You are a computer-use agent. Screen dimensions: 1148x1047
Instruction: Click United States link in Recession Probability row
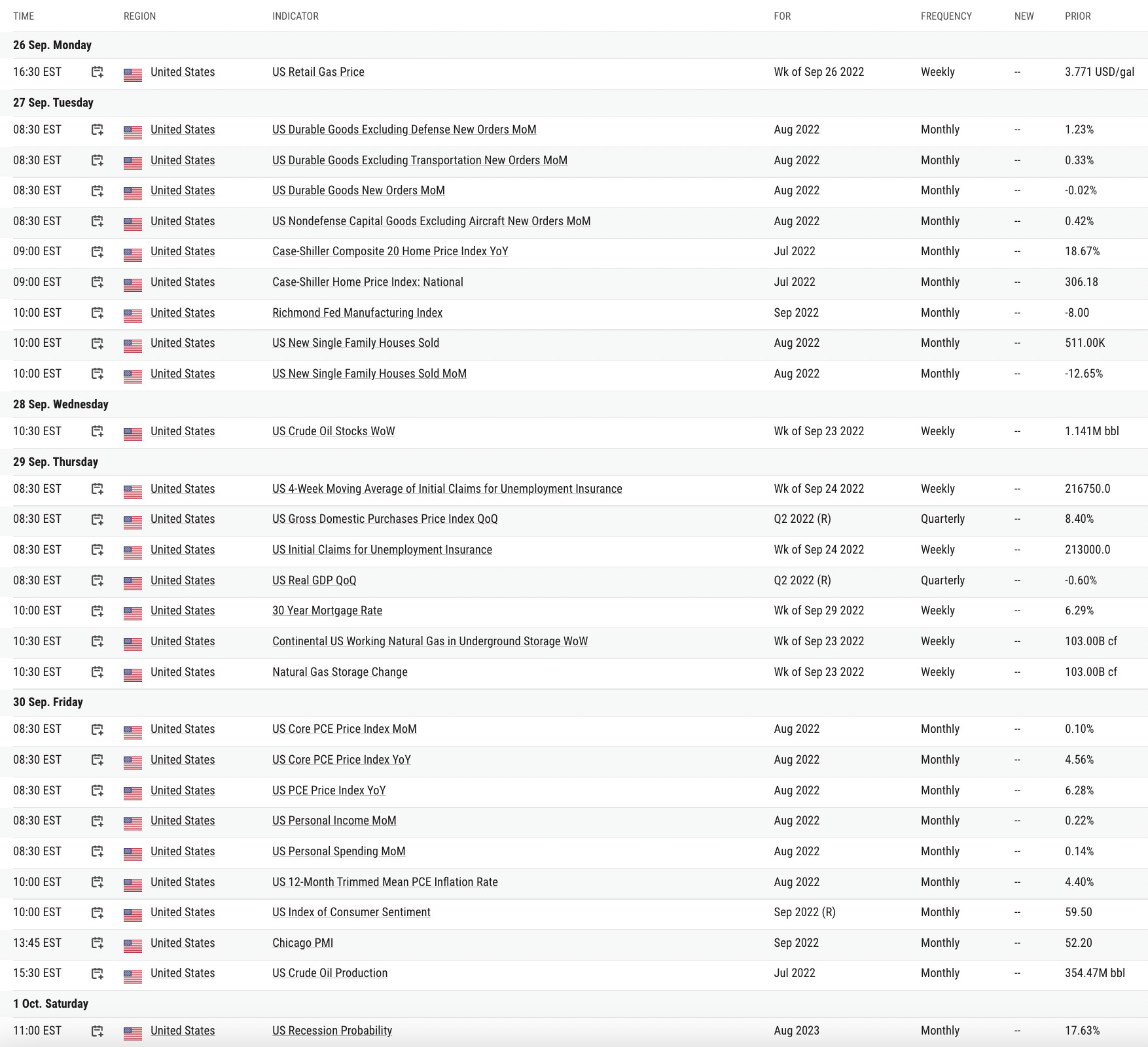coord(183,1031)
